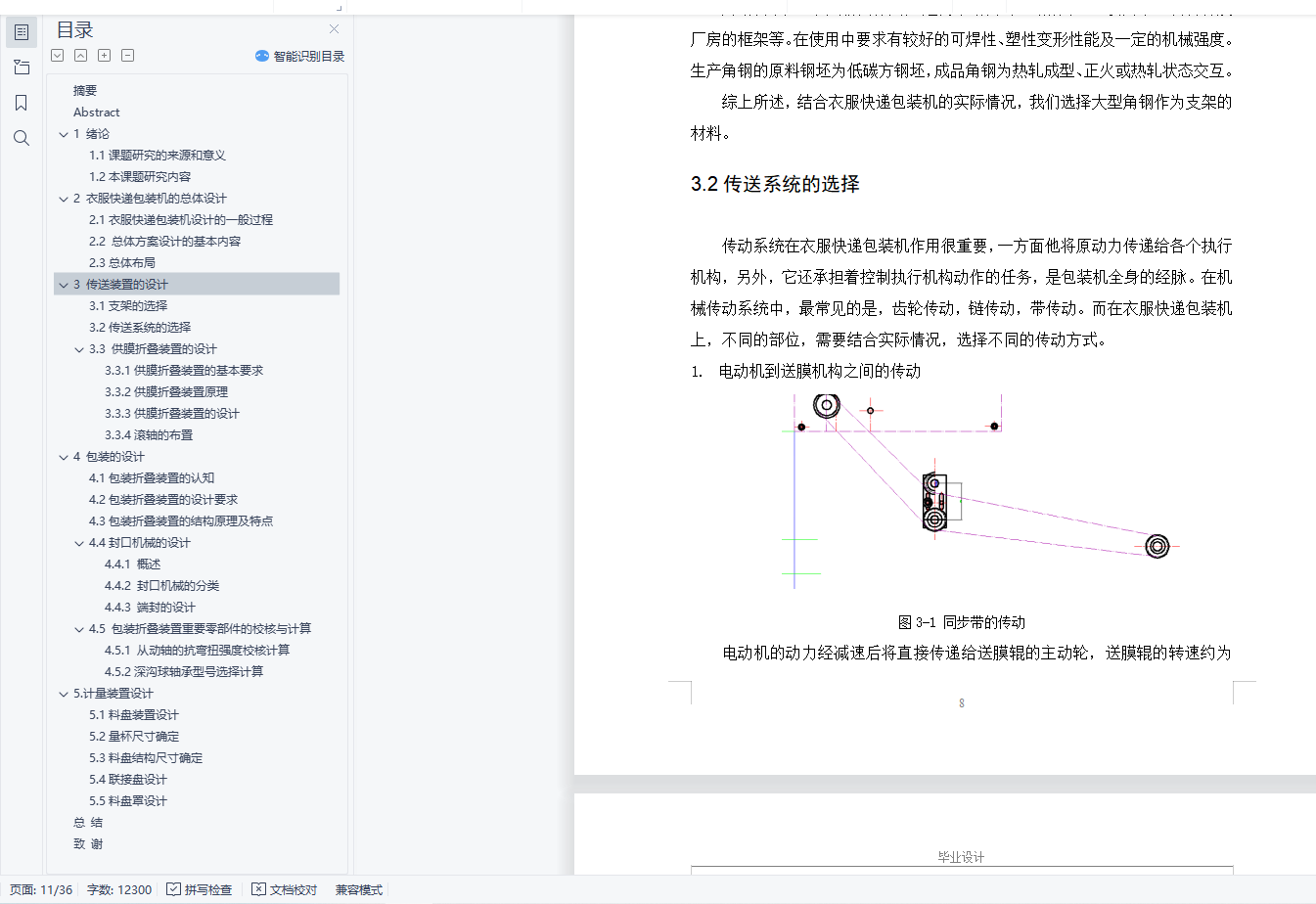Screen dimensions: 1316x904
Task: Go to "3.3.1 供膜折叠装置的基本要求"
Action: tap(184, 371)
